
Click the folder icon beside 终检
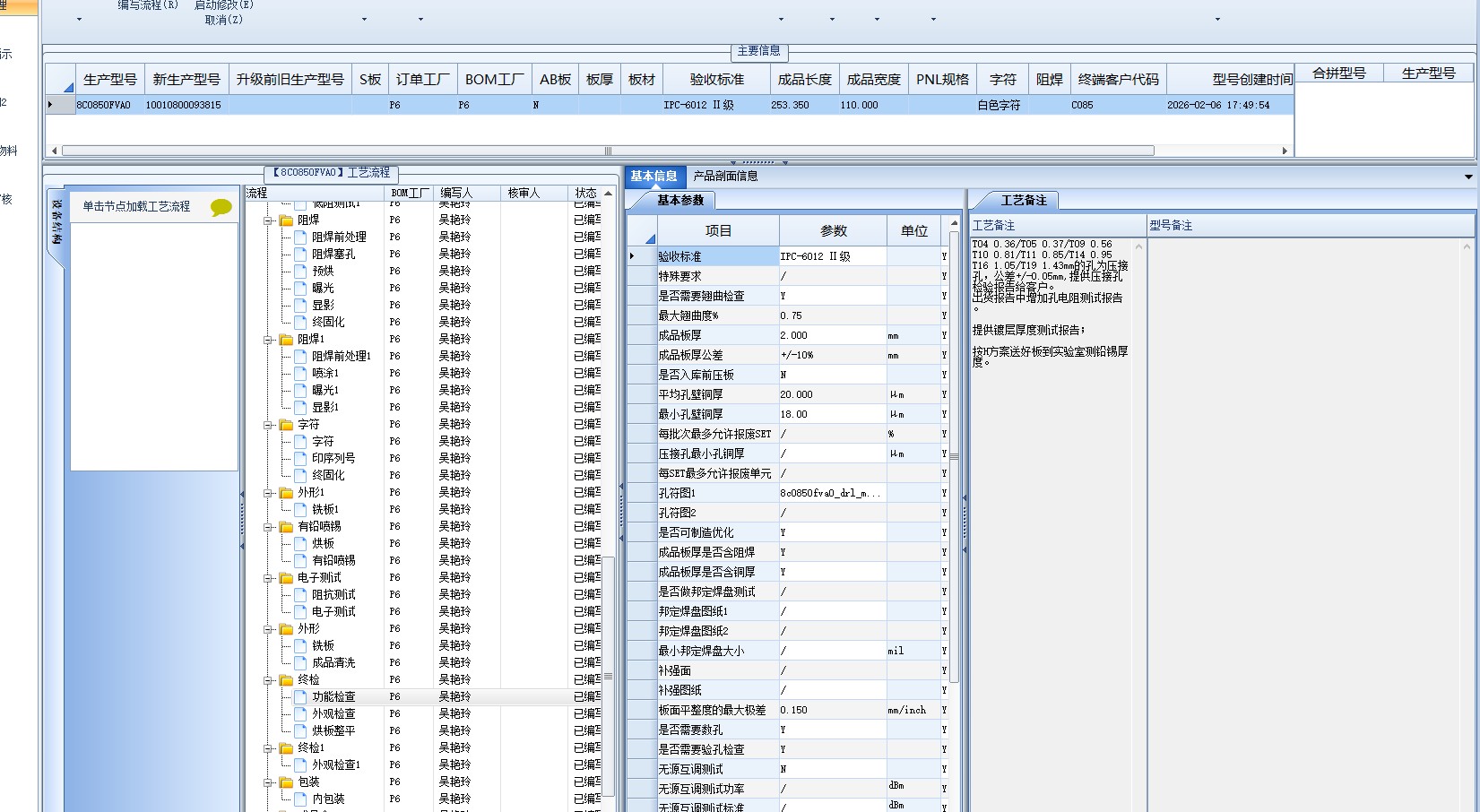click(286, 680)
